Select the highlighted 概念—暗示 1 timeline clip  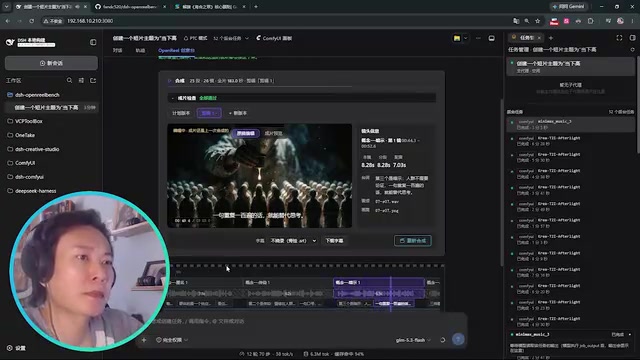379,282
